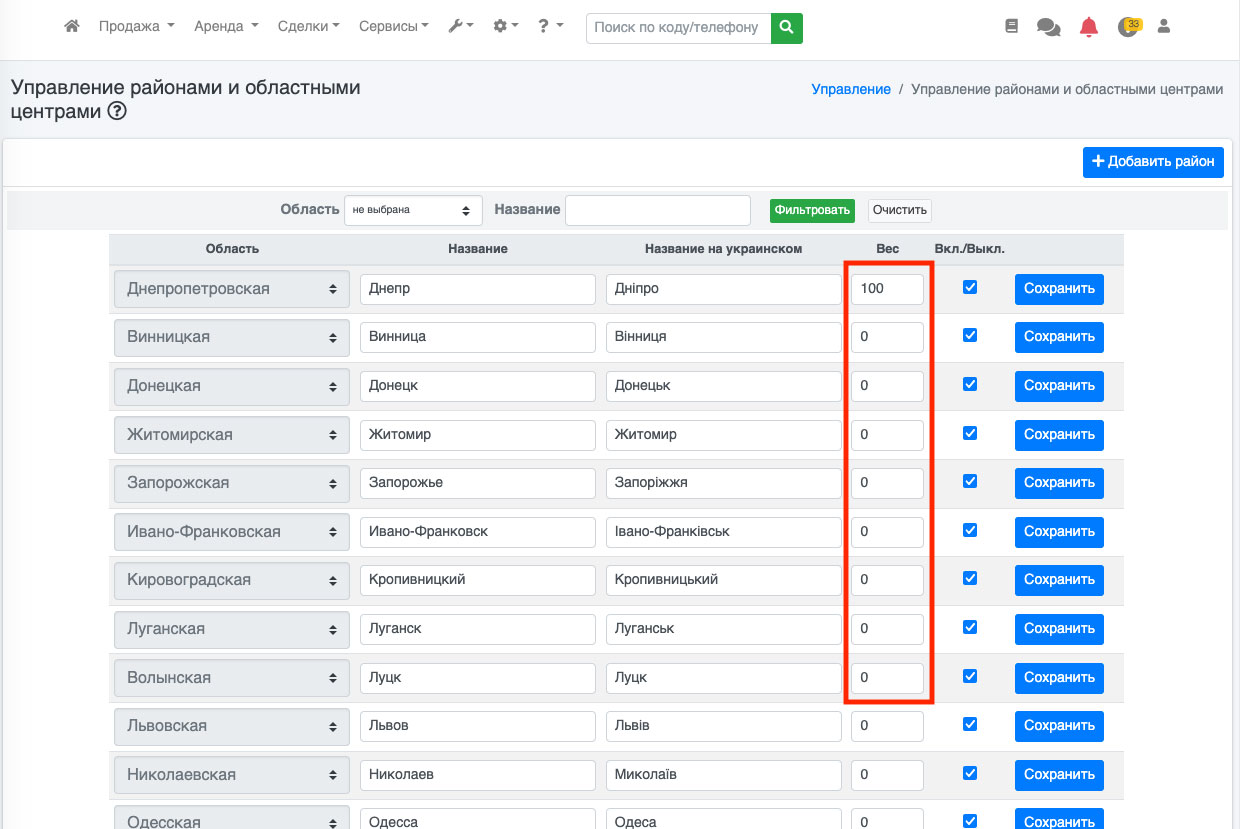Click the help circle next to page title
Viewport: 1240px width, 829px height.
(117, 112)
